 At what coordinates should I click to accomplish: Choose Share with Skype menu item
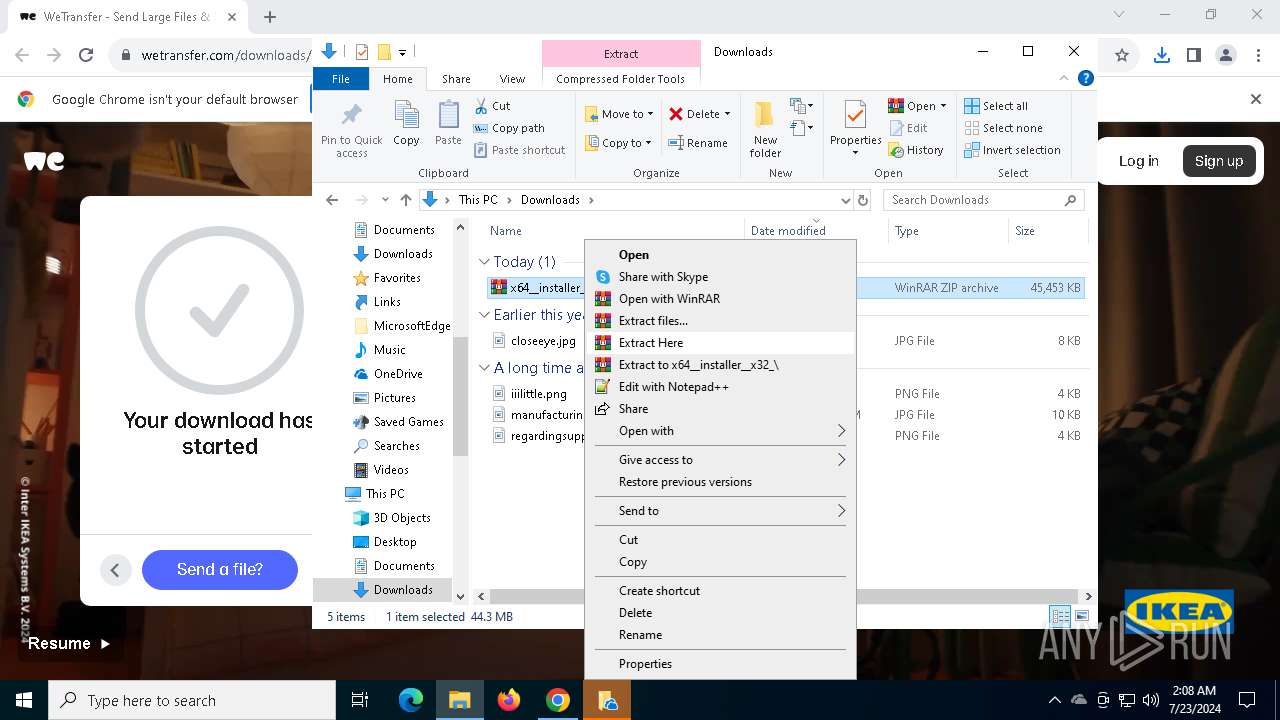pyautogui.click(x=720, y=277)
